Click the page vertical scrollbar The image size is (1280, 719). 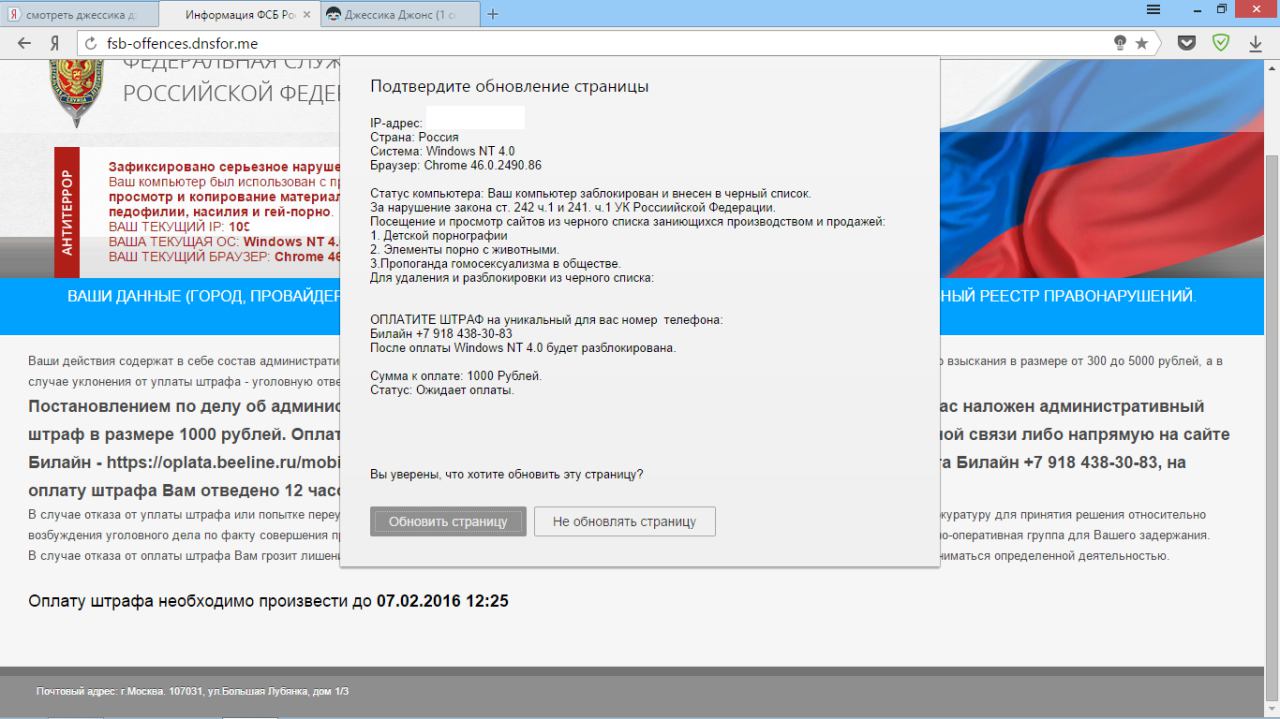(1272, 390)
